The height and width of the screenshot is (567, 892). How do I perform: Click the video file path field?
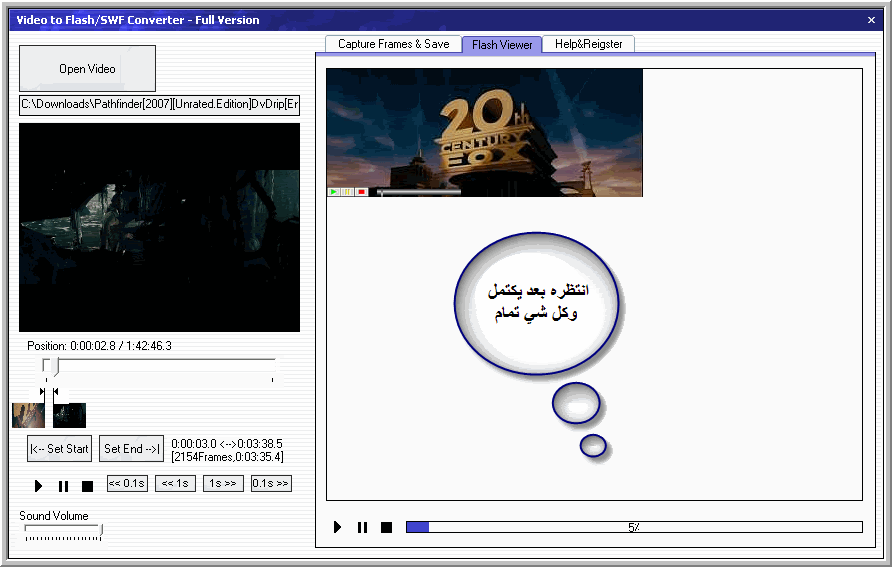(x=159, y=105)
